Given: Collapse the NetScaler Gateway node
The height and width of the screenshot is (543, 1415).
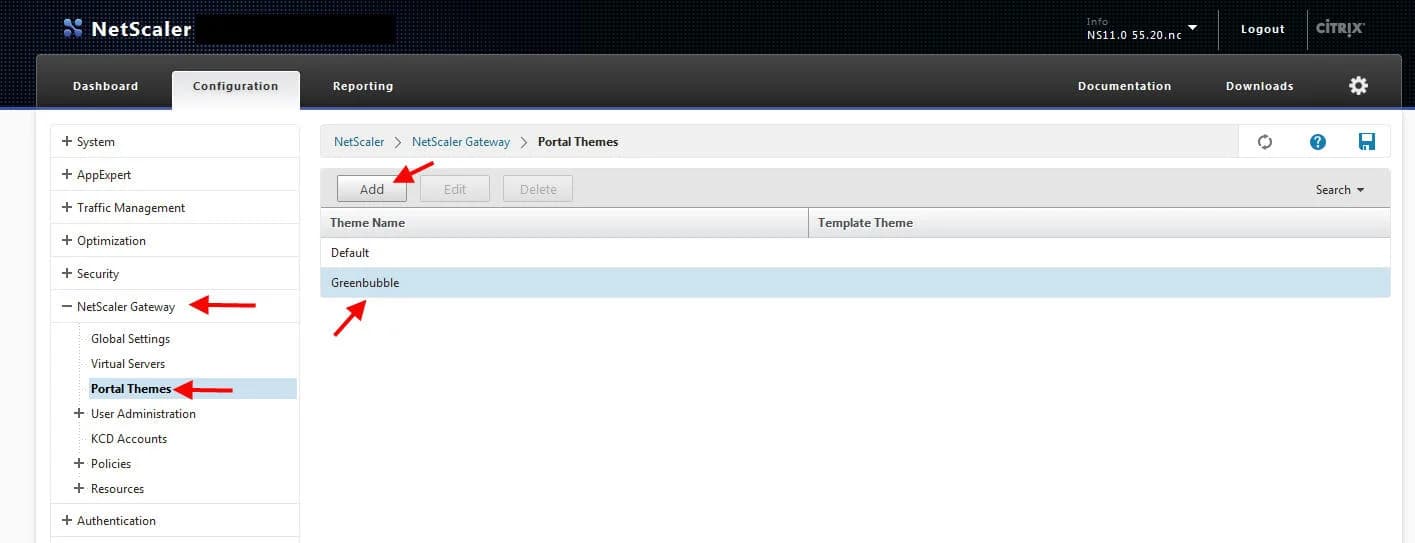Looking at the screenshot, I should point(67,306).
